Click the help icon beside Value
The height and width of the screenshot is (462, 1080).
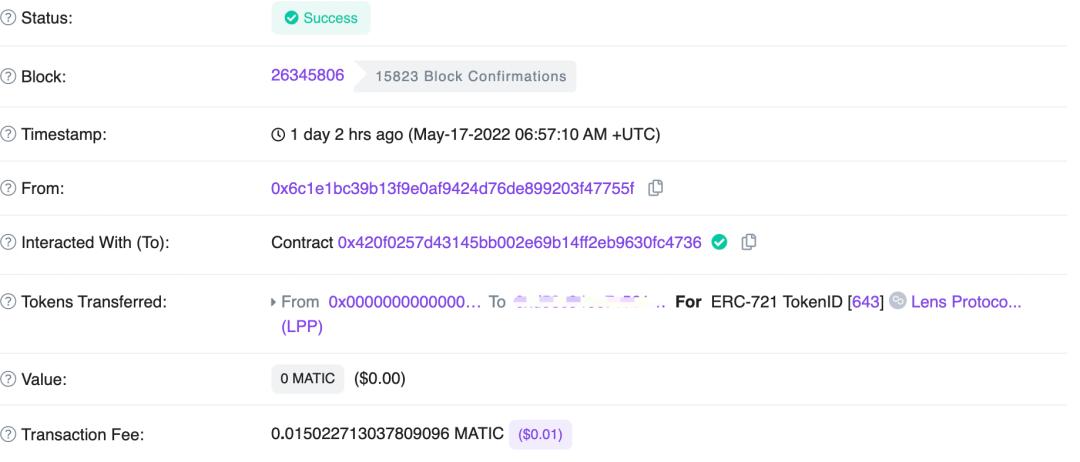[x=8, y=379]
